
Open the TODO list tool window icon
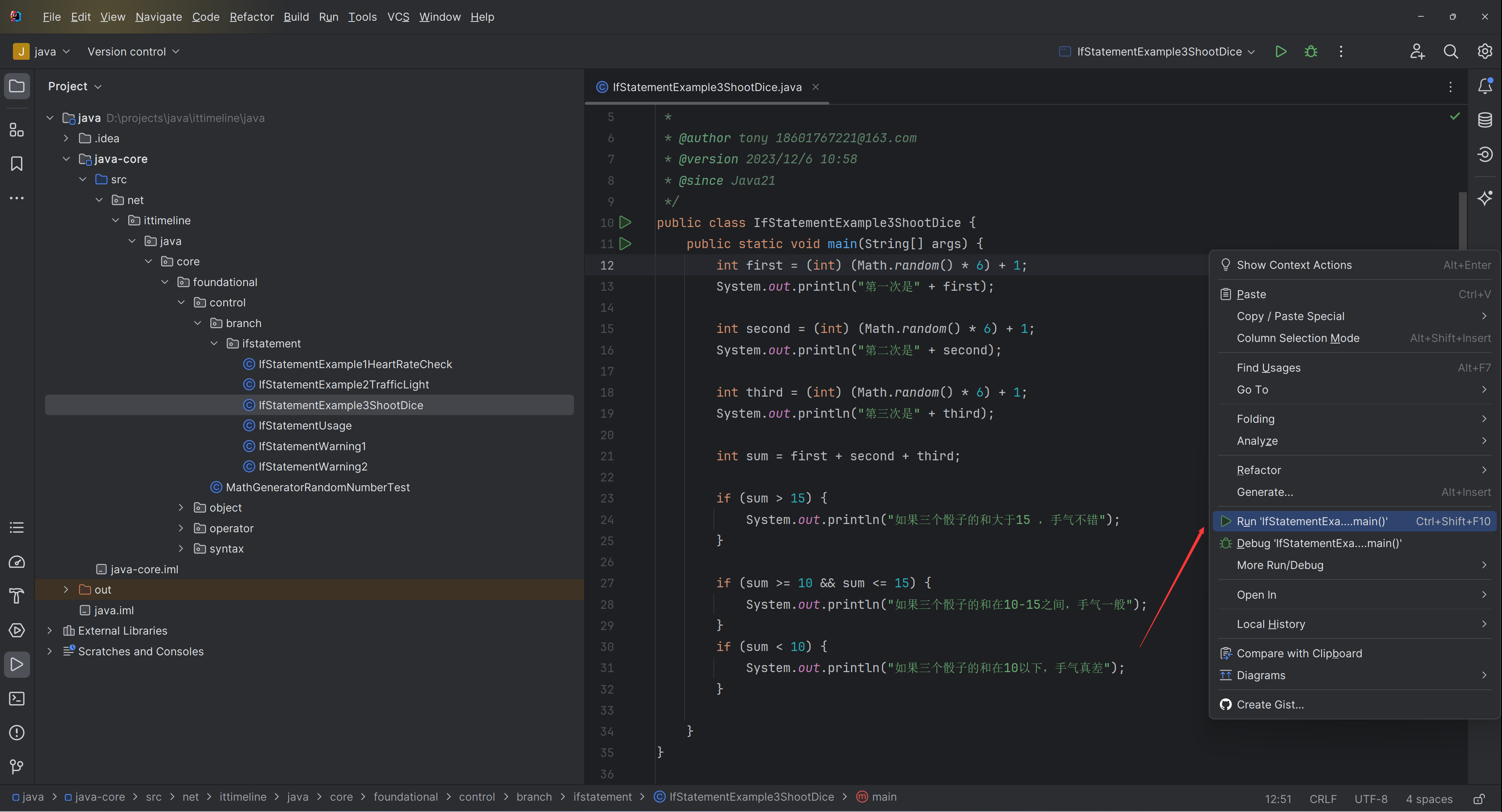pos(17,528)
